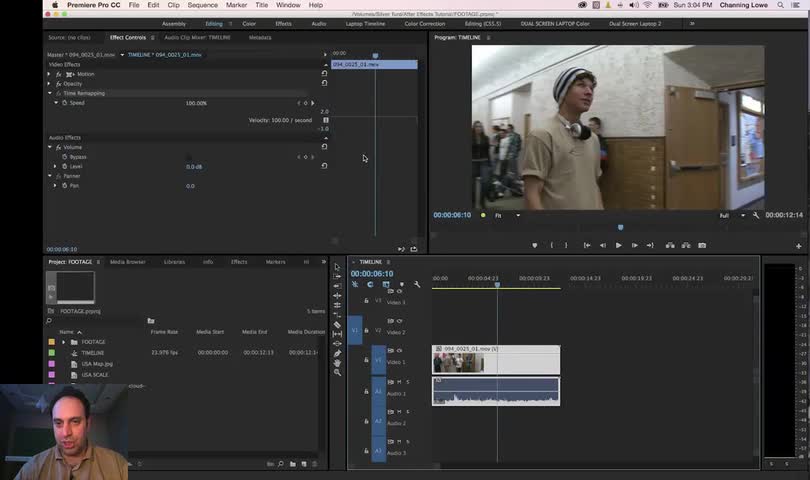
Task: Toggle Speed stopwatch animation
Action: (65, 103)
